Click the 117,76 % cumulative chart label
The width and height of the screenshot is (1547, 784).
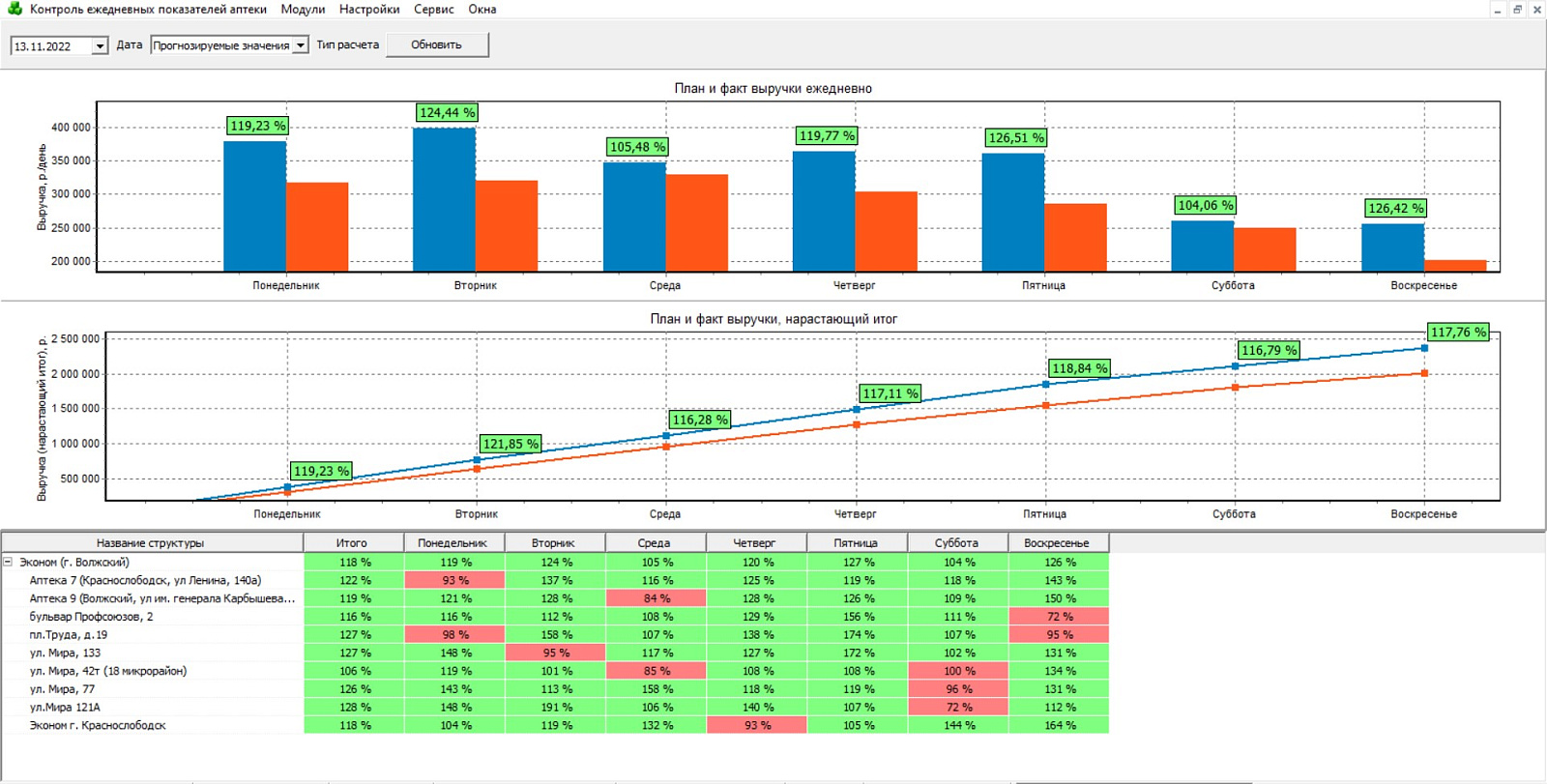(x=1458, y=332)
